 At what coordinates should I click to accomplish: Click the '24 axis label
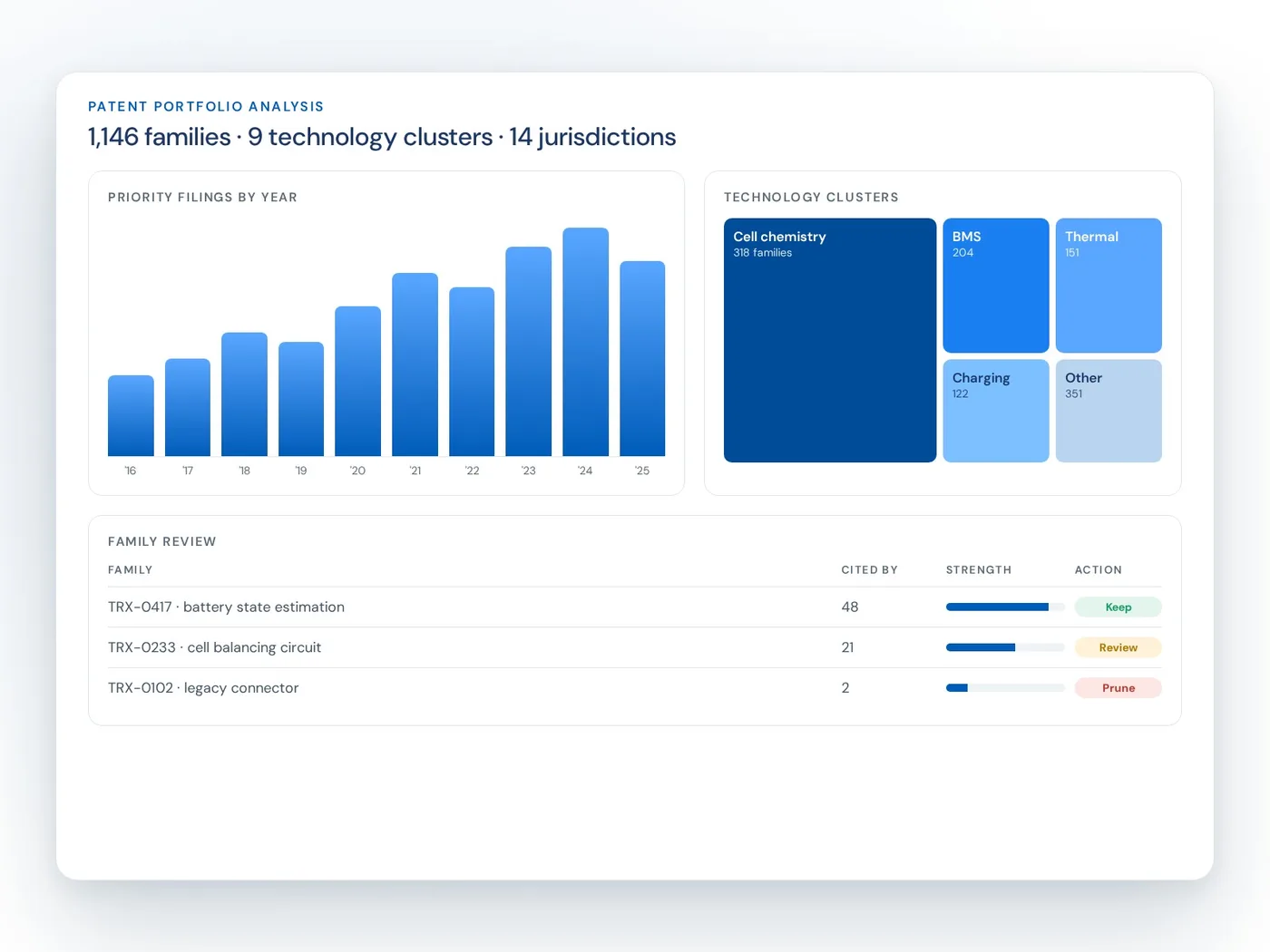[x=585, y=471]
